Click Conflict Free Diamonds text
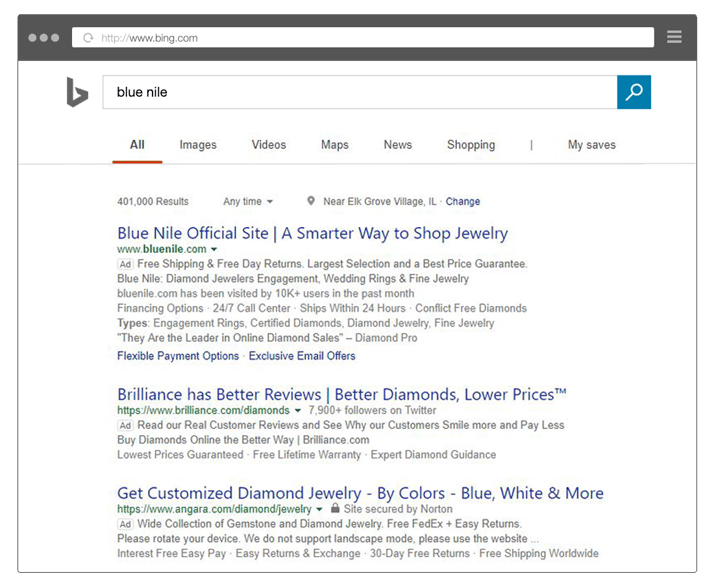 471,308
